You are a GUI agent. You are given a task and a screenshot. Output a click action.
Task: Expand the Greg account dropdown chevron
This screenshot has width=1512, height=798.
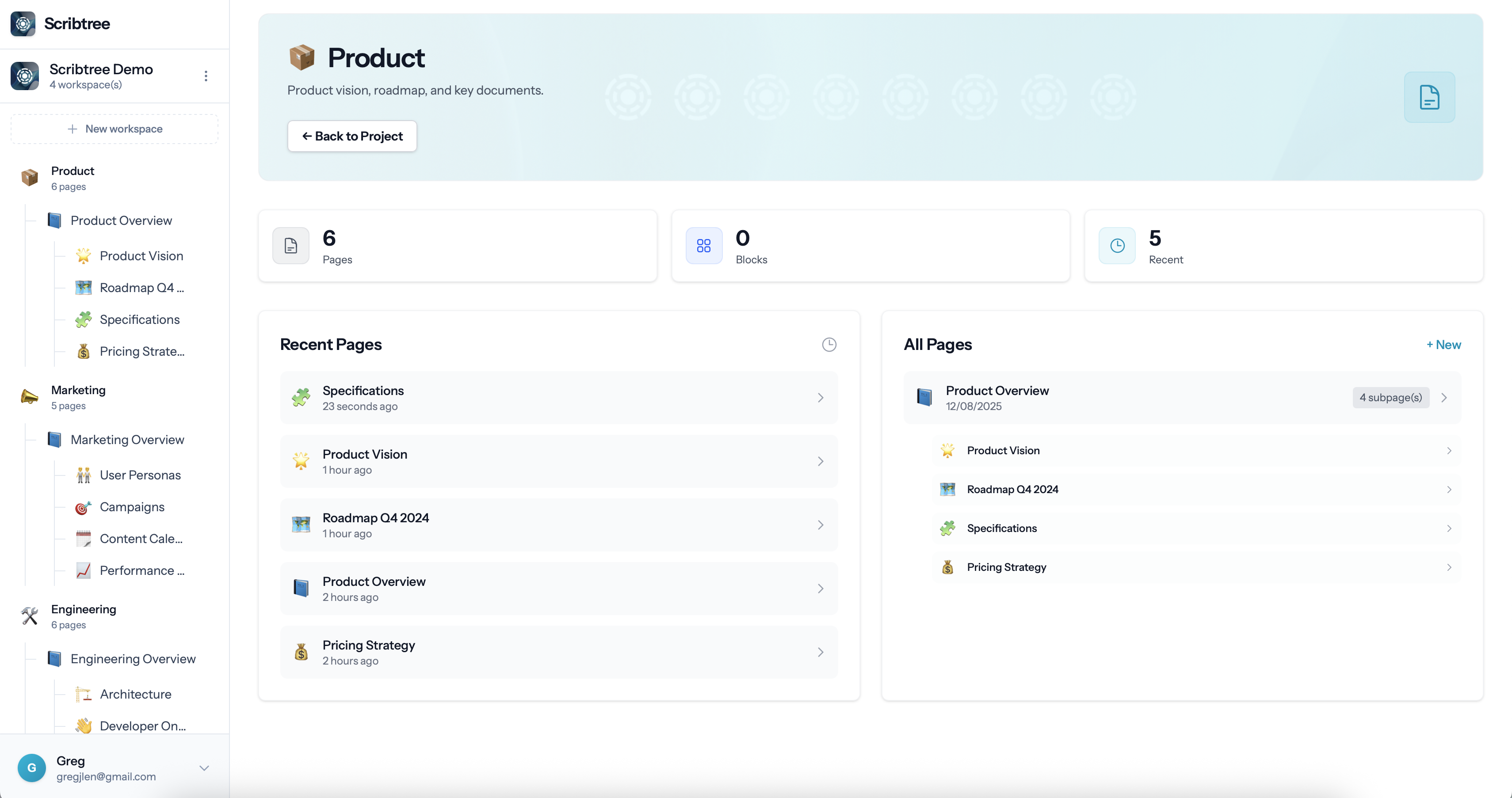[x=204, y=768]
